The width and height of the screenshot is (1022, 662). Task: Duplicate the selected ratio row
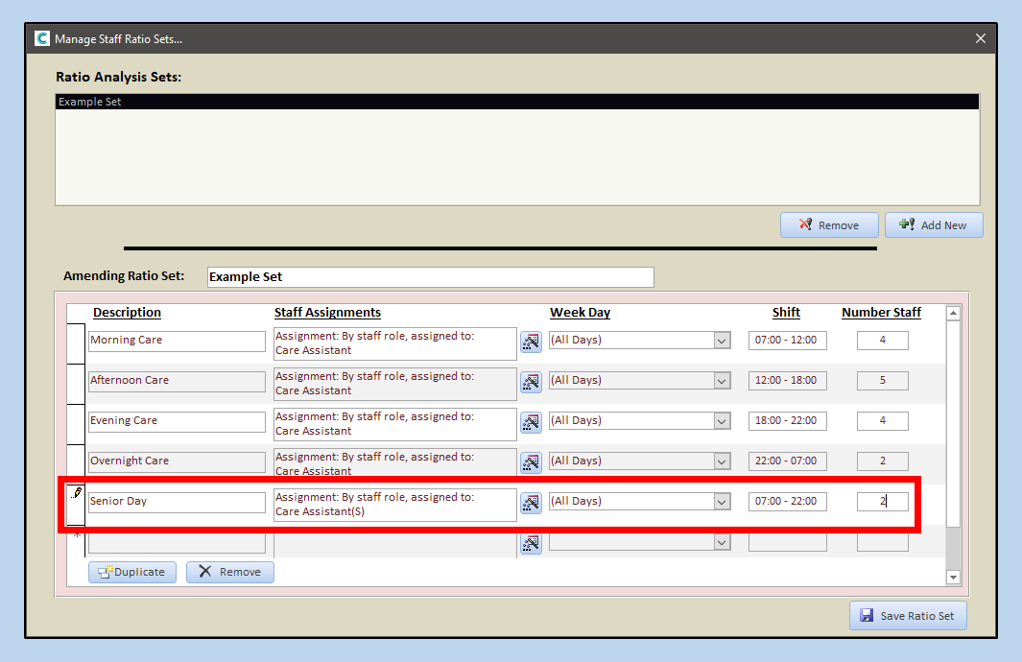(133, 572)
